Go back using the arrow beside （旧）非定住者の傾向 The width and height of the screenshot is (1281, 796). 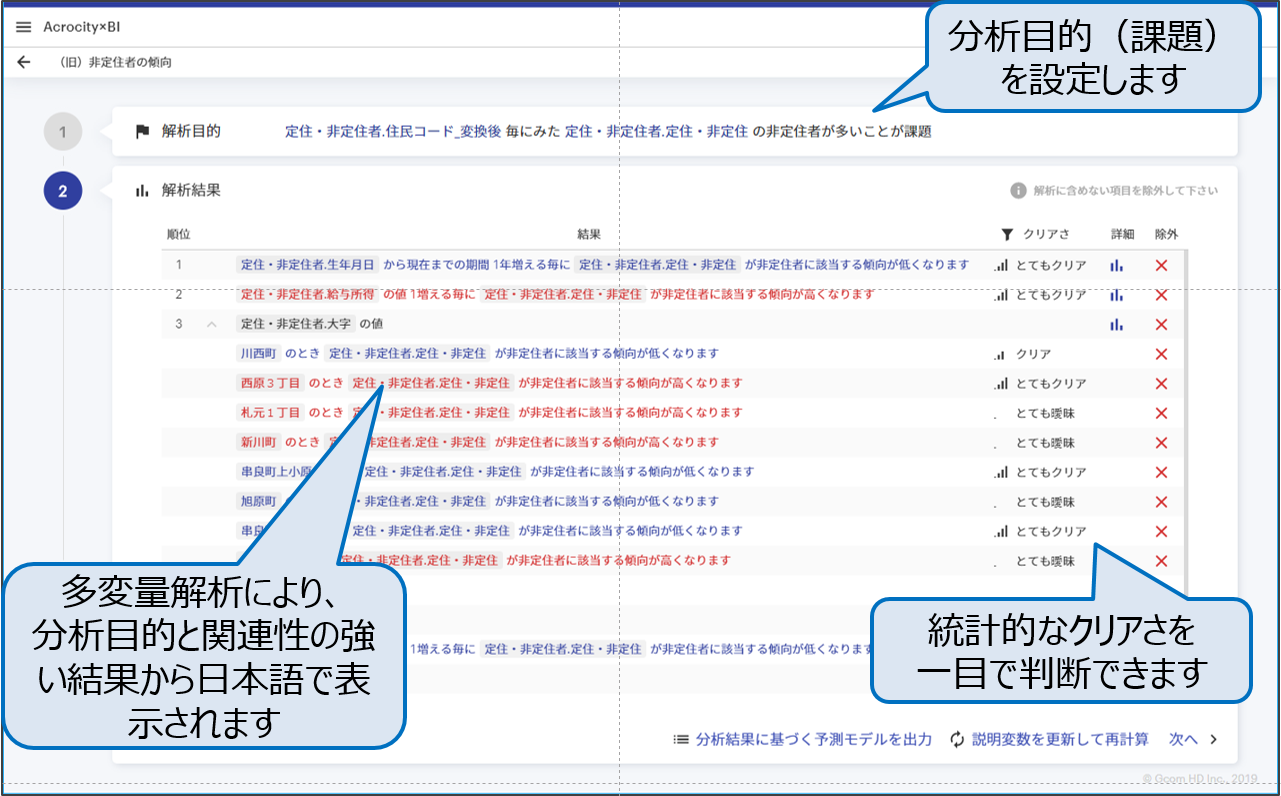click(x=24, y=62)
